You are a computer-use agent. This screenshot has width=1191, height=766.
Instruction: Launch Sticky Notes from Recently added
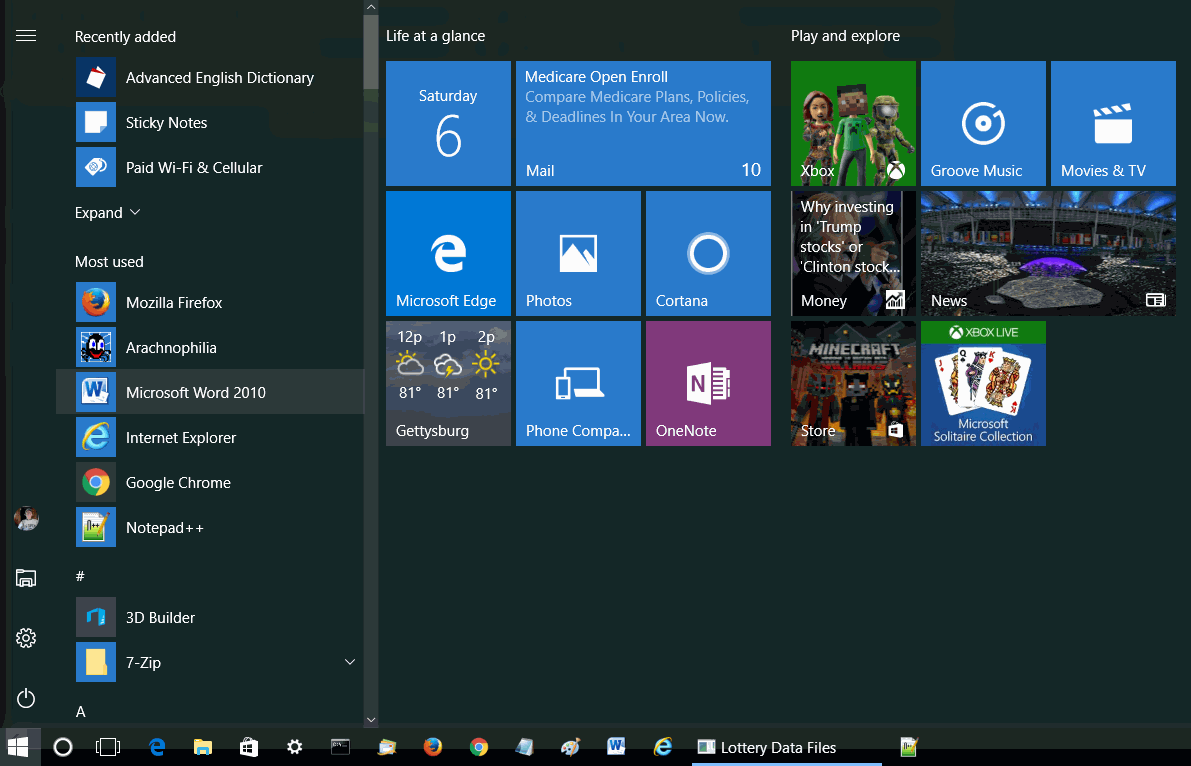pos(210,122)
